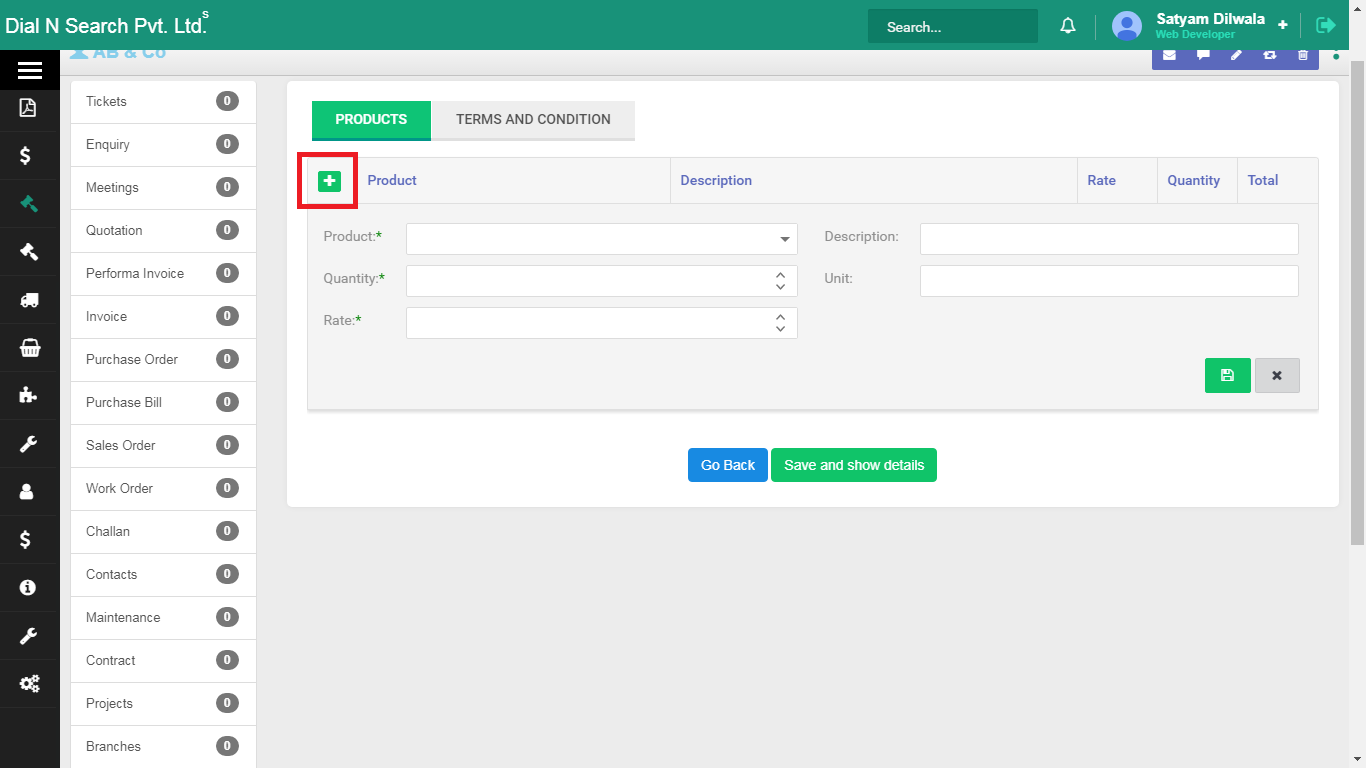Save product row with green disk button

(x=1227, y=376)
